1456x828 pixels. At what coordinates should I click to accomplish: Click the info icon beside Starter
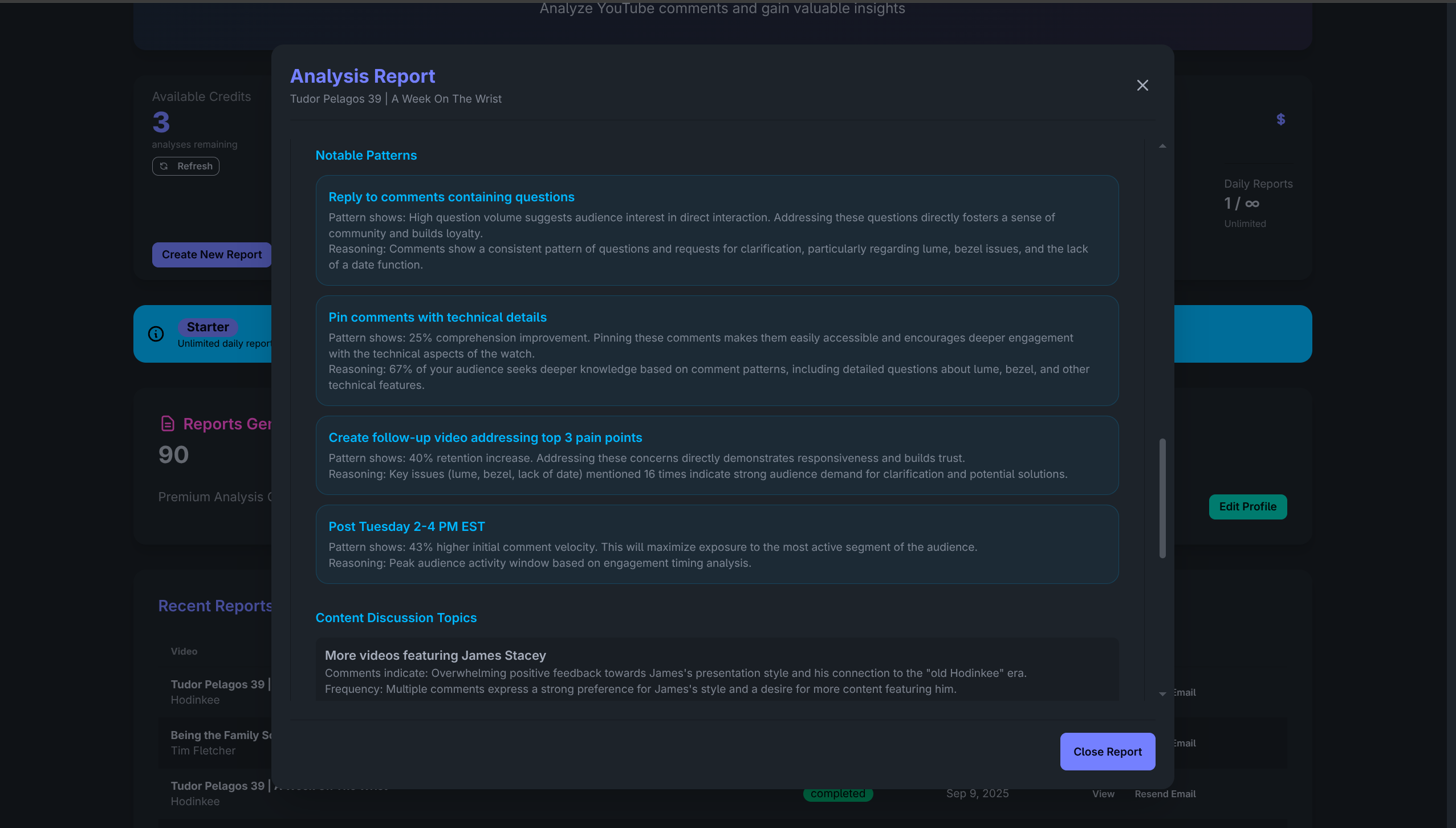pyautogui.click(x=156, y=334)
